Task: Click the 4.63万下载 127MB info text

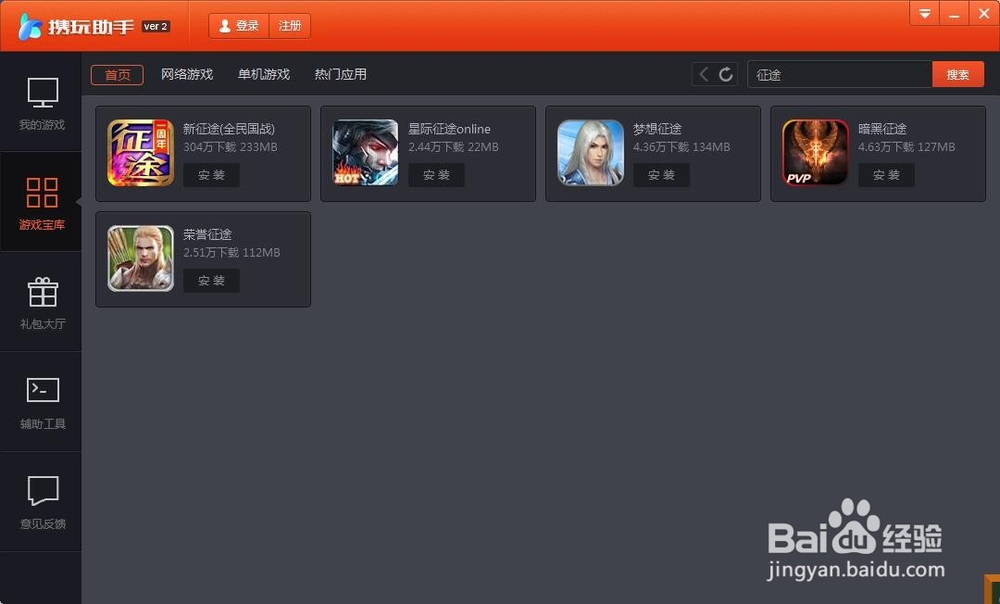Action: tap(907, 147)
